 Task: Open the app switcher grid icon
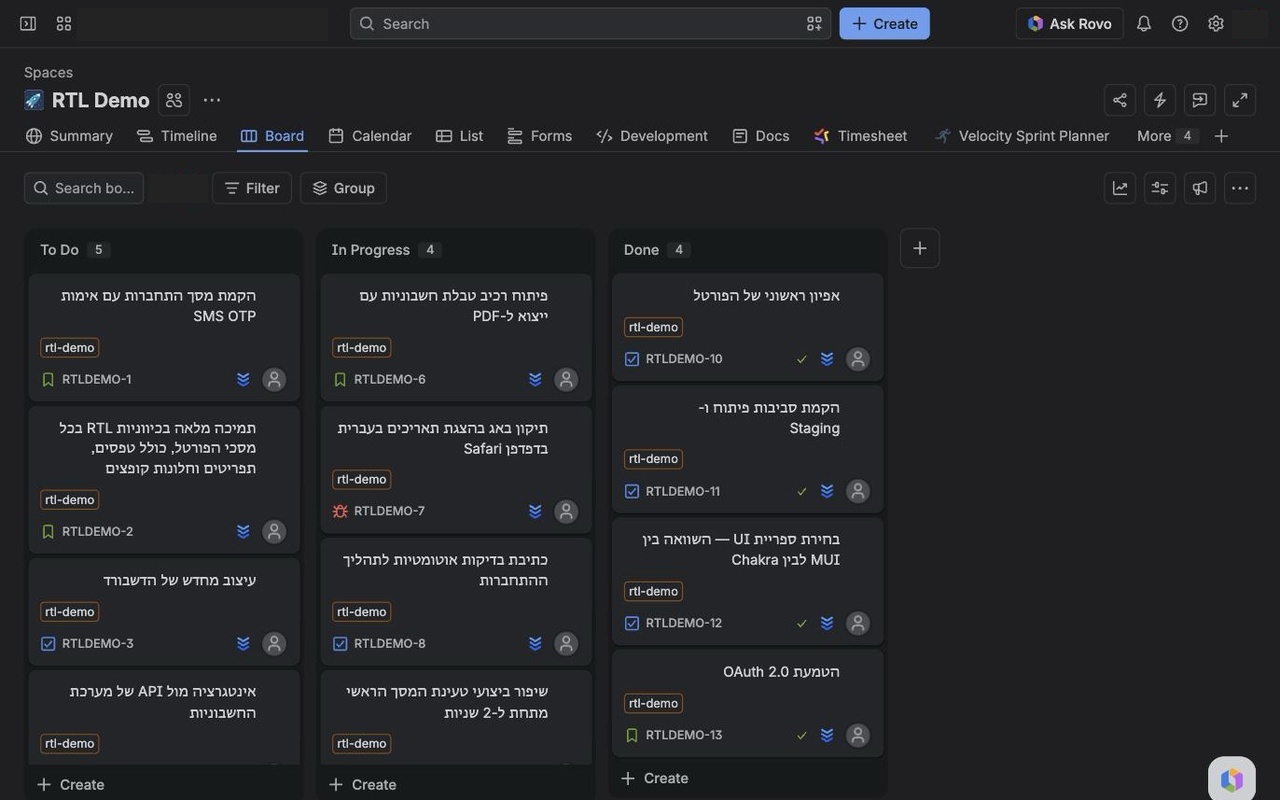click(x=64, y=23)
